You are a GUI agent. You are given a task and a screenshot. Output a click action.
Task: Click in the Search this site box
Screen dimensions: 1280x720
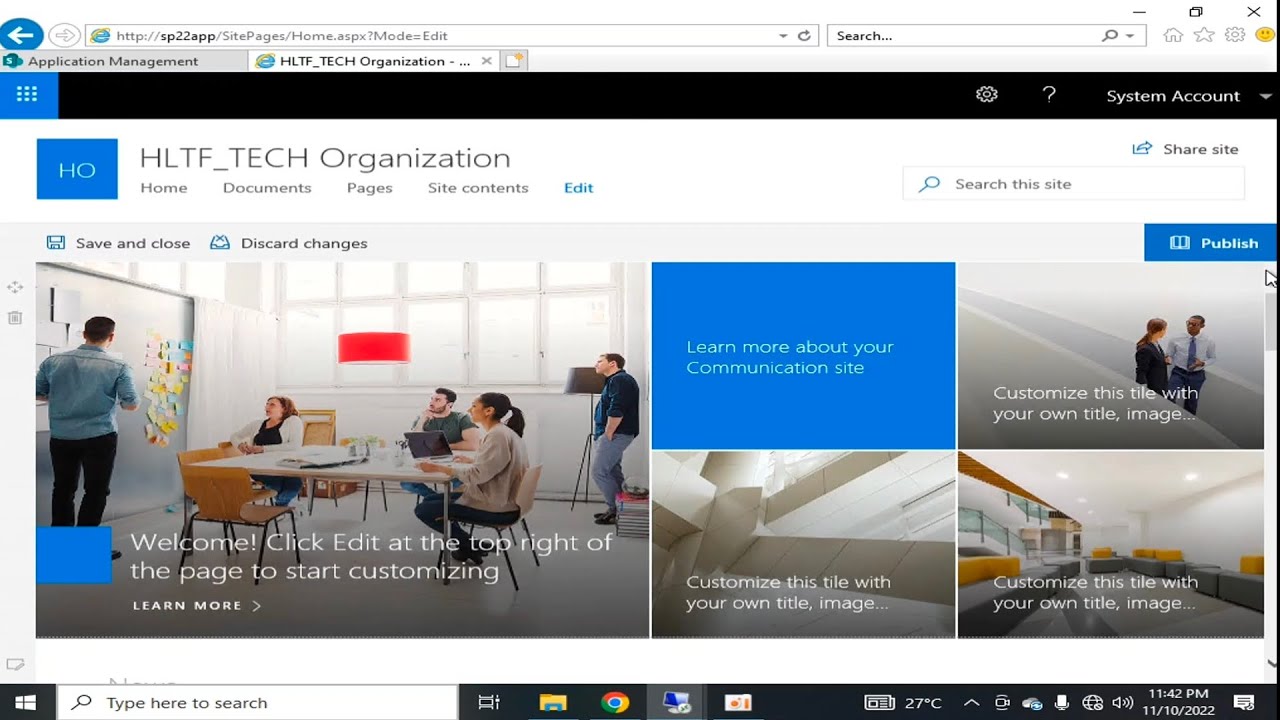tap(1074, 184)
